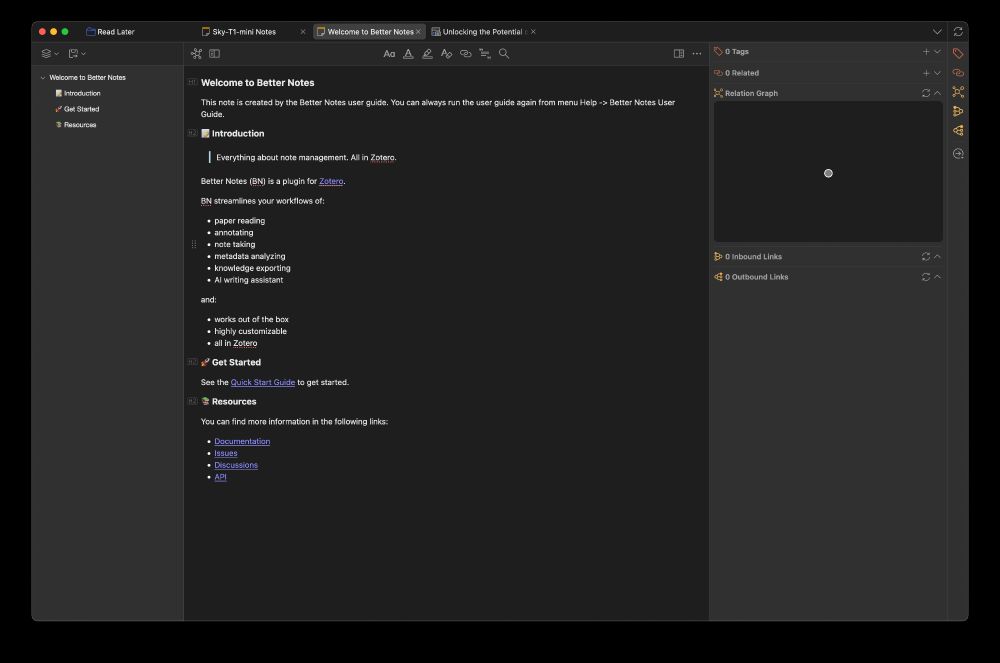This screenshot has height=663, width=1000.
Task: Toggle the context pane icon in the editor toolbar
Action: [x=679, y=54]
